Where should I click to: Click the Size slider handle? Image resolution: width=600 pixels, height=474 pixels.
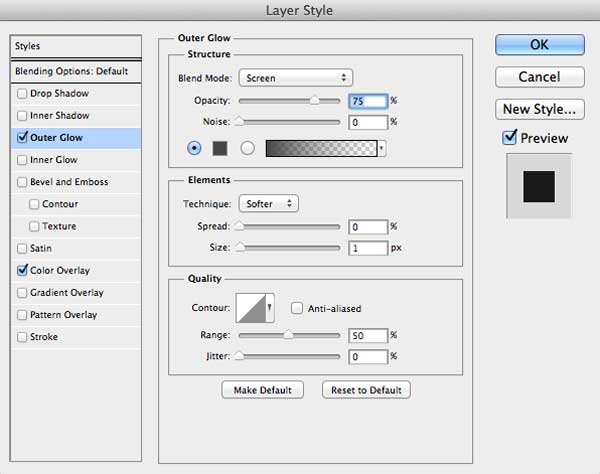[x=240, y=247]
